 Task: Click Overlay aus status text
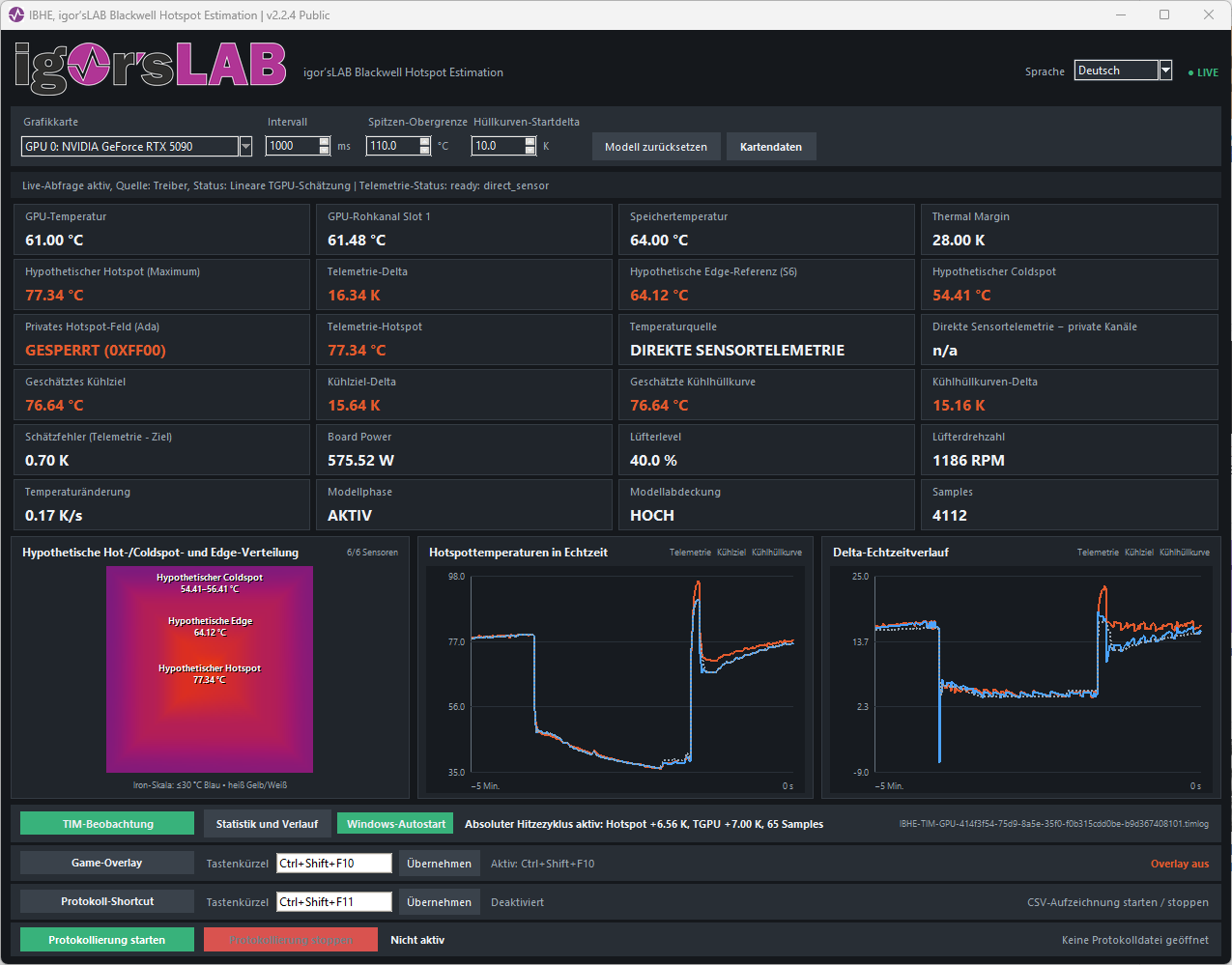click(x=1179, y=864)
